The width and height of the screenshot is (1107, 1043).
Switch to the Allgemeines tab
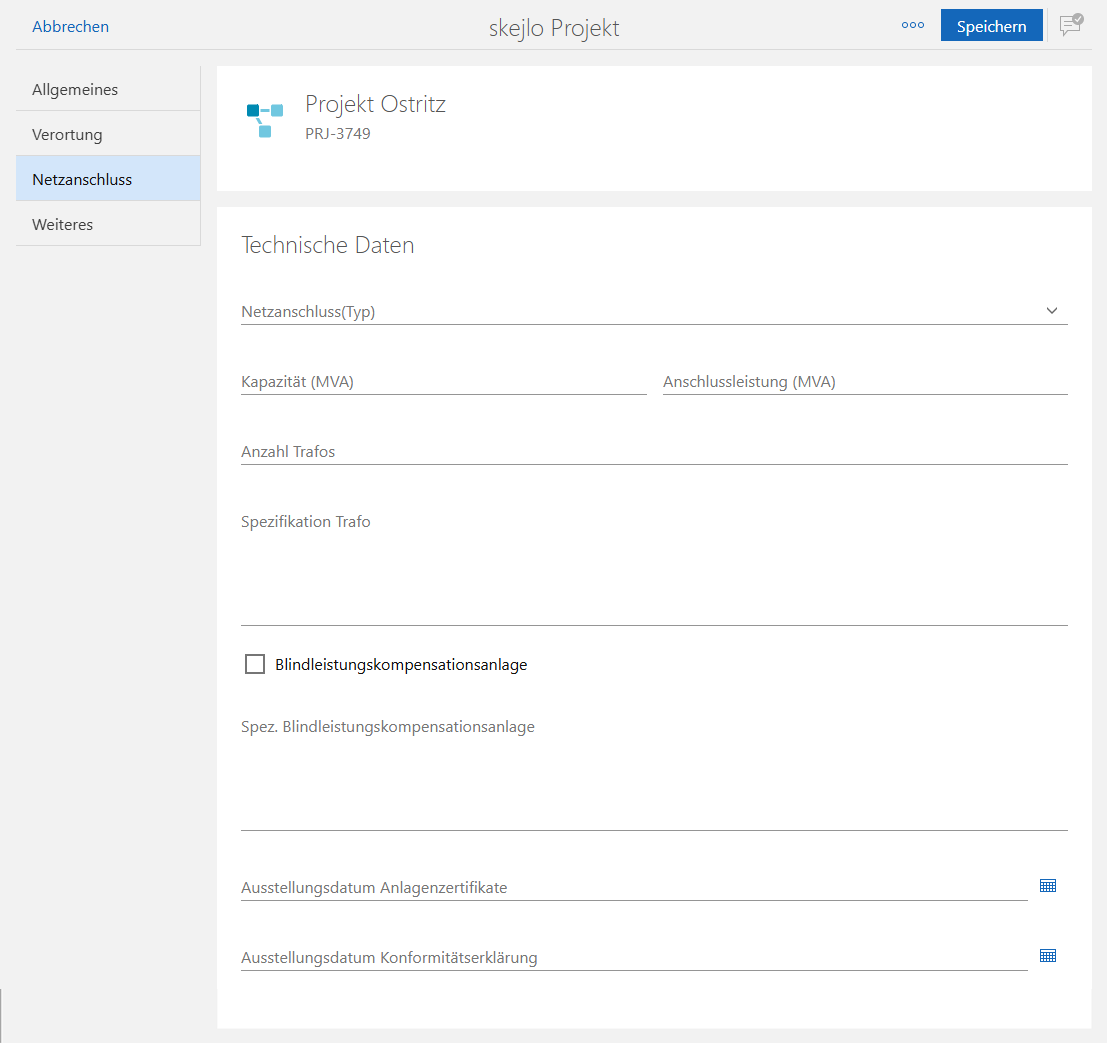pyautogui.click(x=108, y=90)
